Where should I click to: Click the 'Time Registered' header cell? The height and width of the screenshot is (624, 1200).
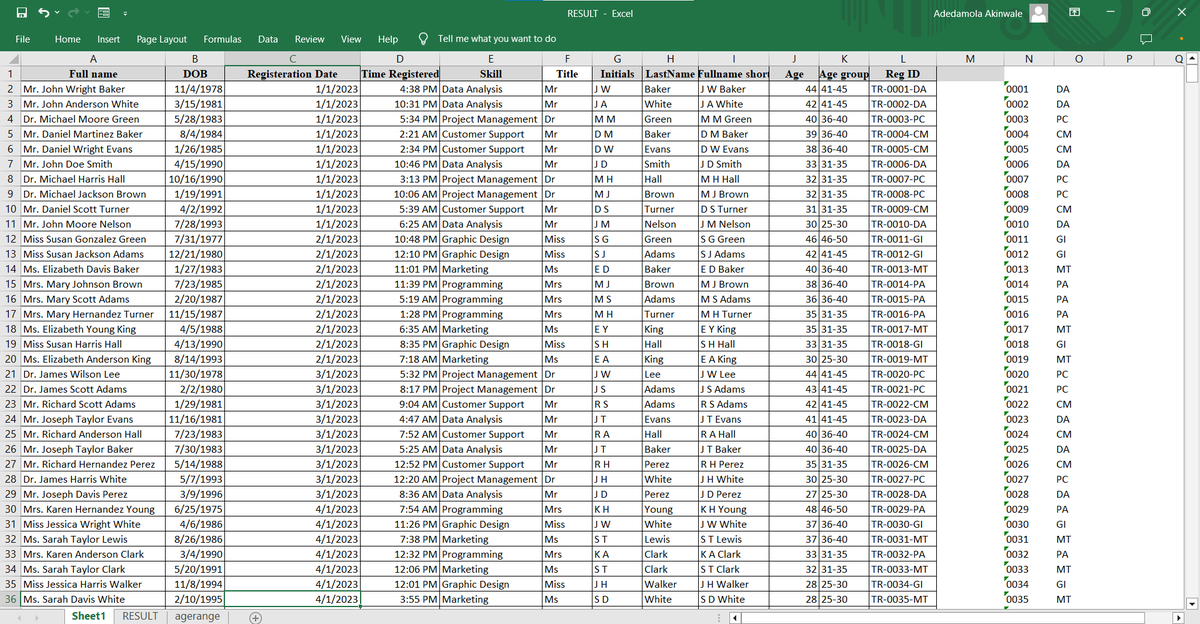[x=400, y=74]
